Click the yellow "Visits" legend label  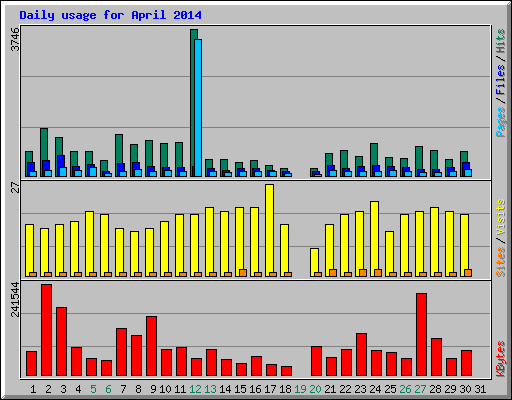click(x=500, y=218)
